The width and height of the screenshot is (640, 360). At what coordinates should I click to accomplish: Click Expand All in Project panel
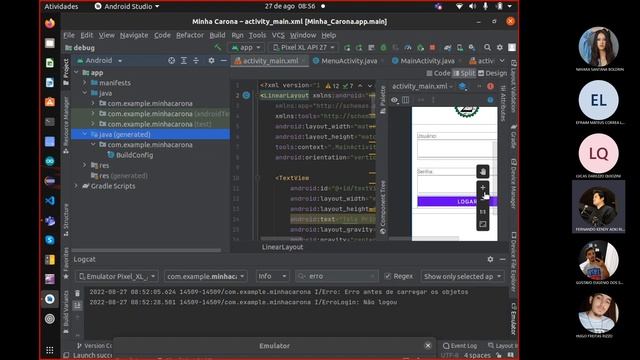184,60
